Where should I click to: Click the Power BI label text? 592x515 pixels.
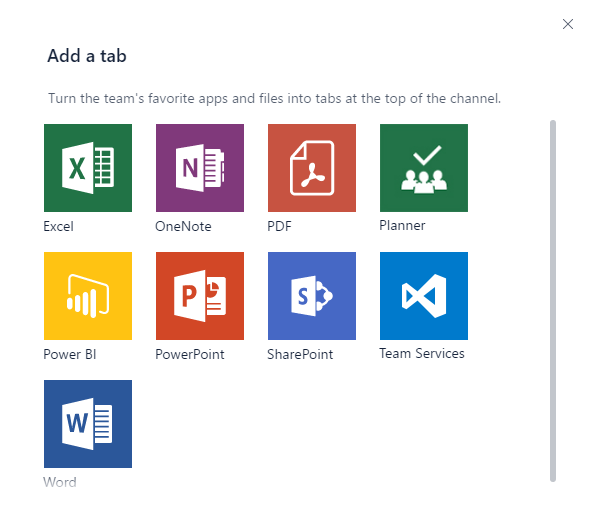click(x=70, y=354)
